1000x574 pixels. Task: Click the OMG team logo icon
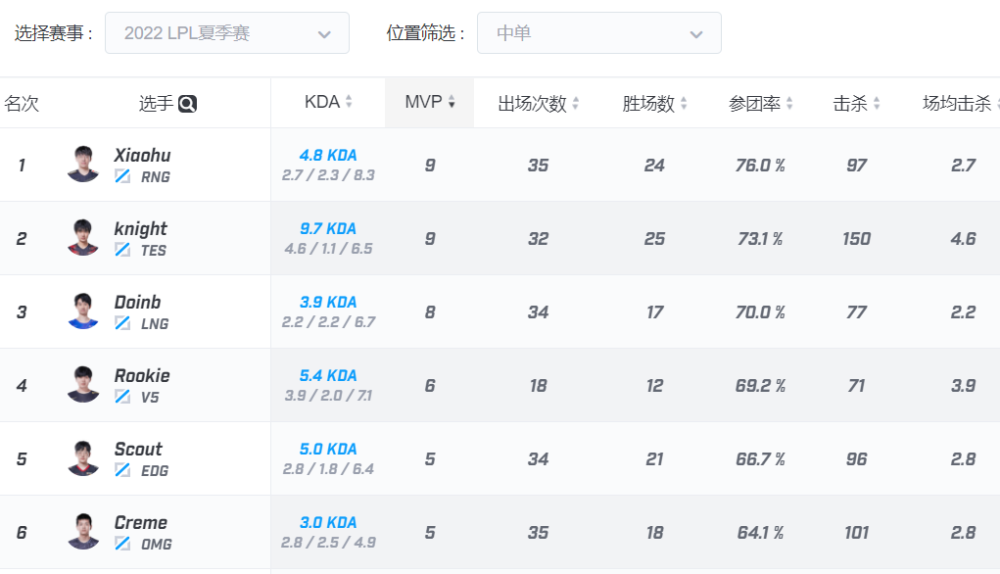(123, 544)
